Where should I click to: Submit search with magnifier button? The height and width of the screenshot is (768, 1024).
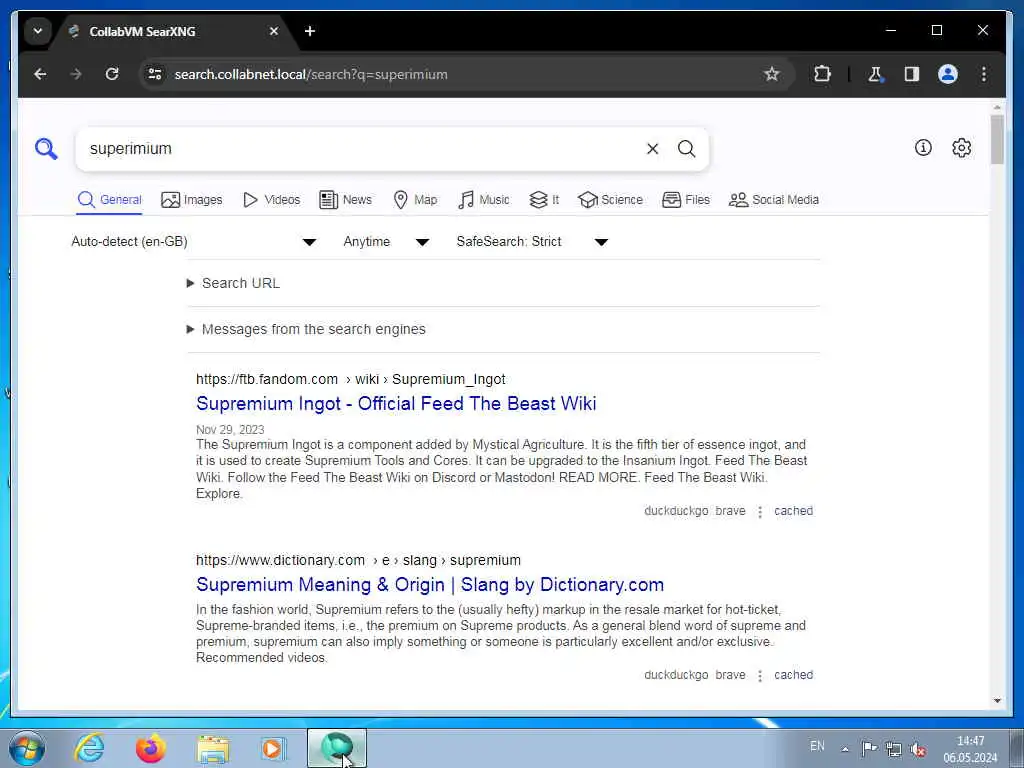686,149
